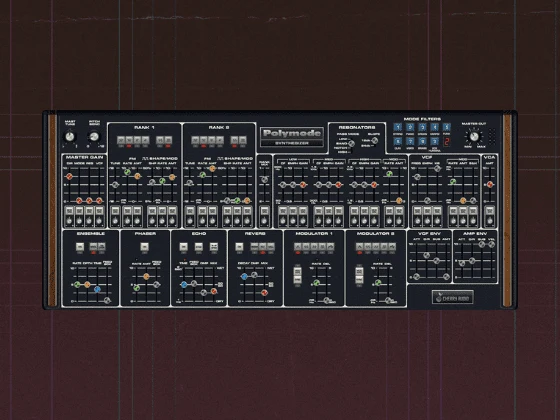The height and width of the screenshot is (420, 560).
Task: Click the red Mode Filters number display
Action: point(446,142)
